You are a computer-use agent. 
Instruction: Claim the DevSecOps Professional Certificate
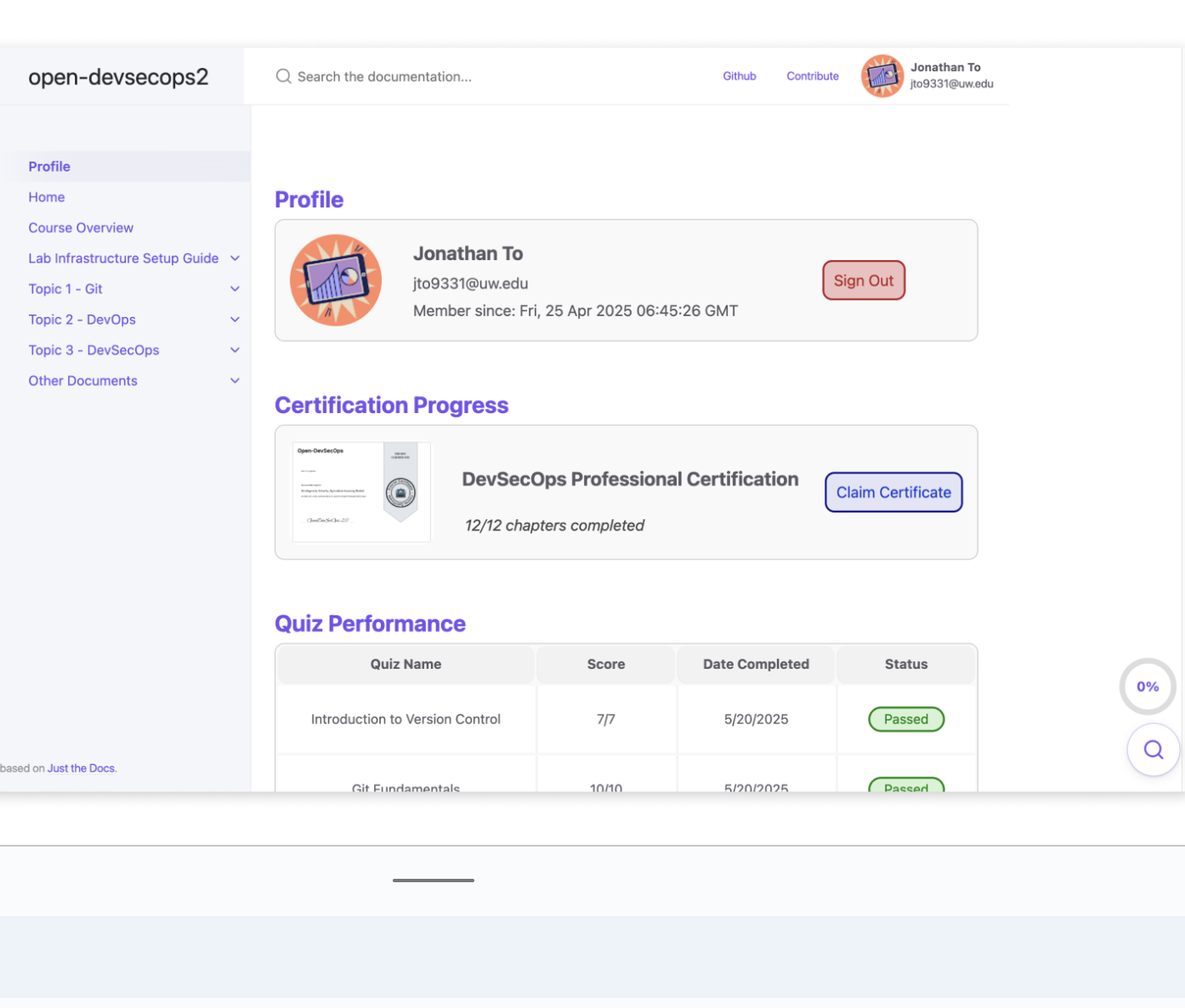(x=893, y=492)
